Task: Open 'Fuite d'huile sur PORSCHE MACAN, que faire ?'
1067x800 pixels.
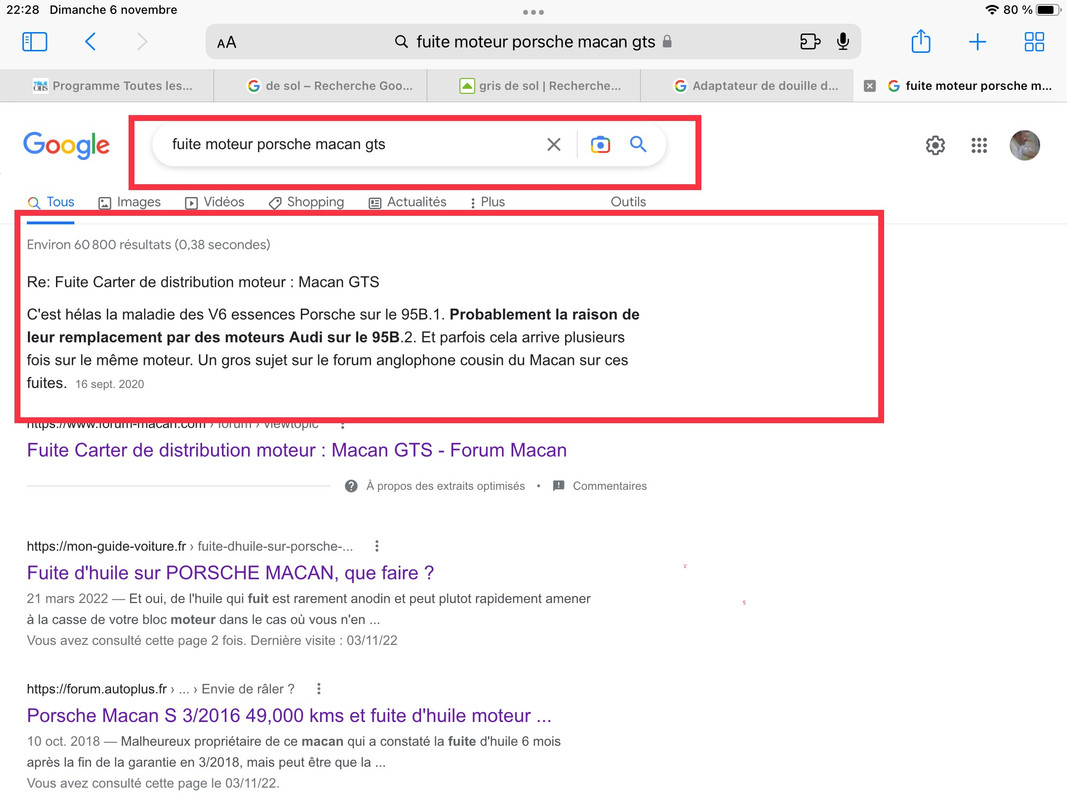Action: [230, 573]
